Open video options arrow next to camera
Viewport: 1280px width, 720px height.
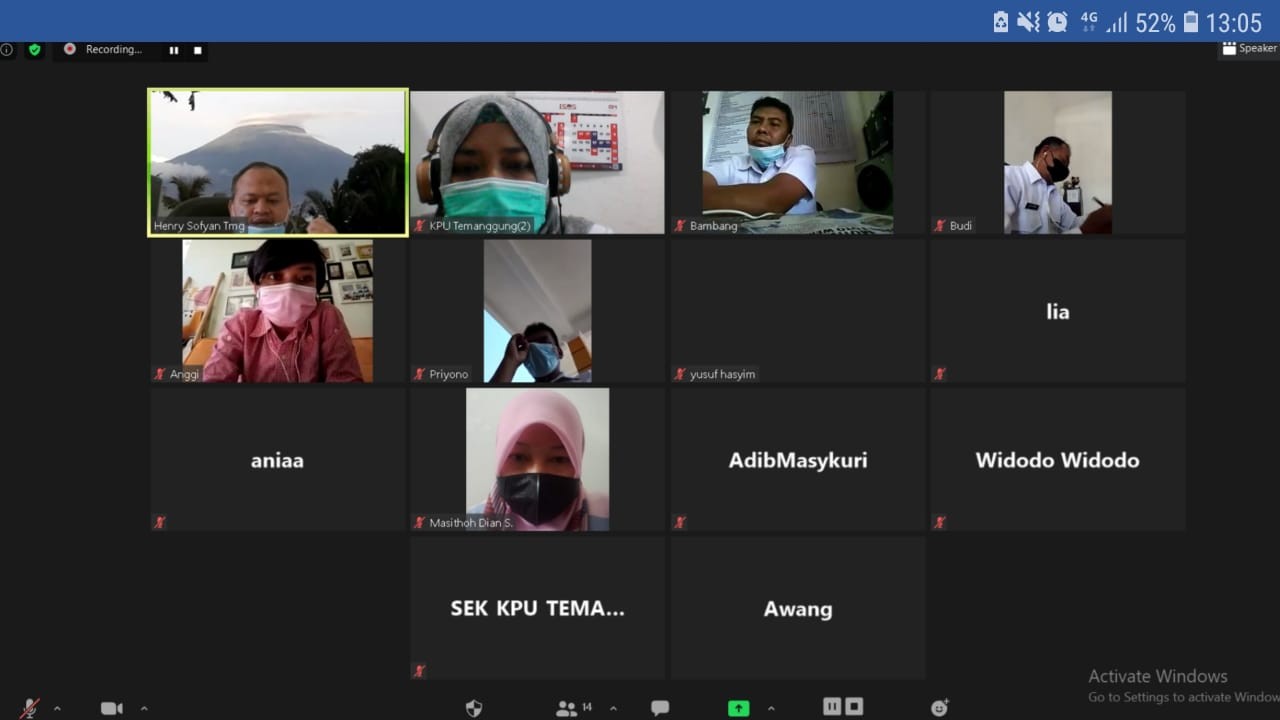(144, 708)
